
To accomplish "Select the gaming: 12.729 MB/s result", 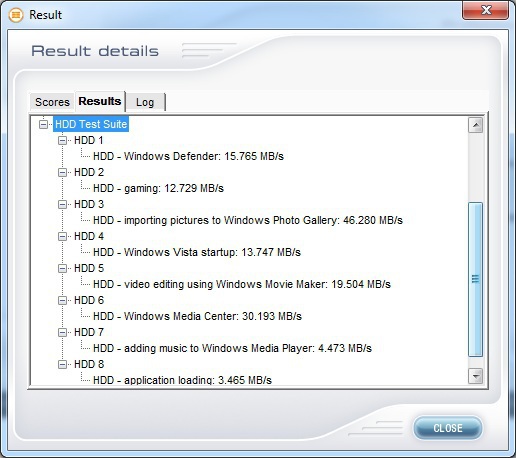I will 158,188.
